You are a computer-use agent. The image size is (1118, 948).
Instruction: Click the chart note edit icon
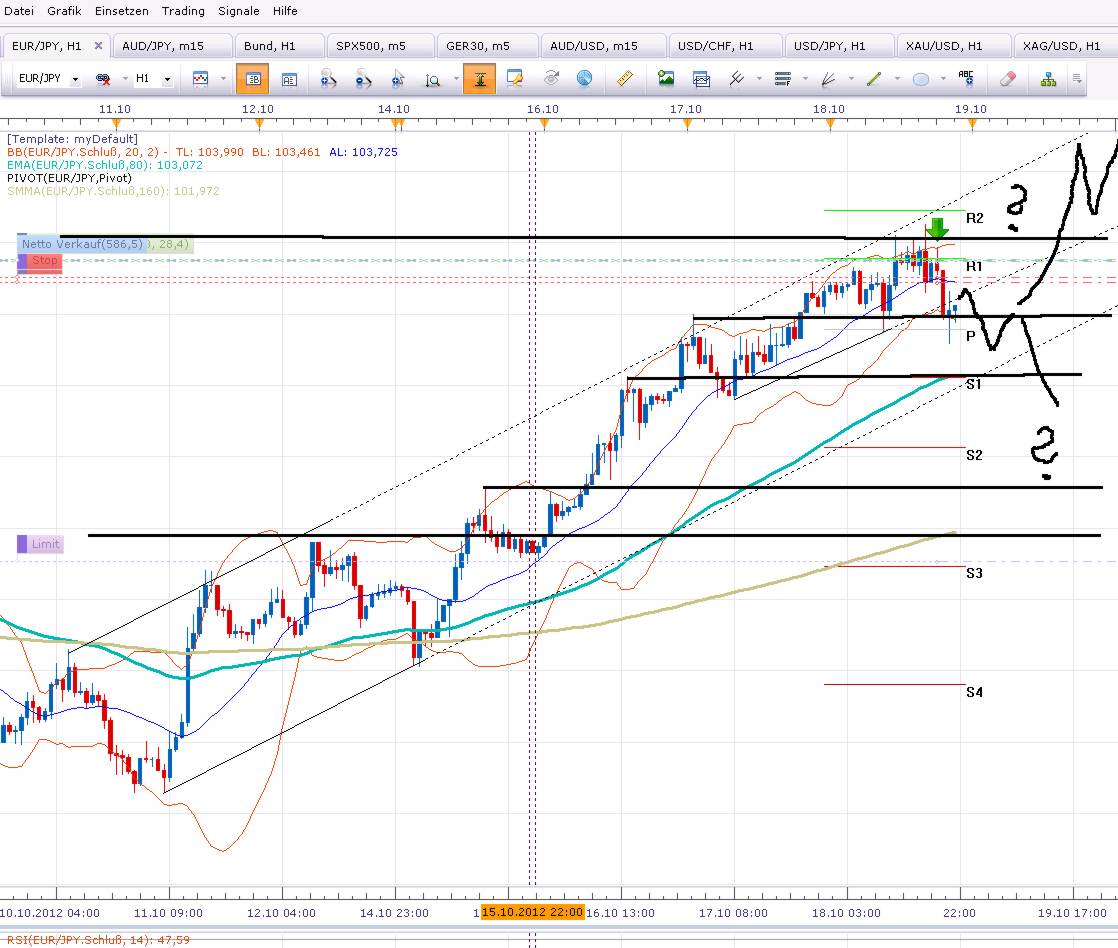pos(514,78)
